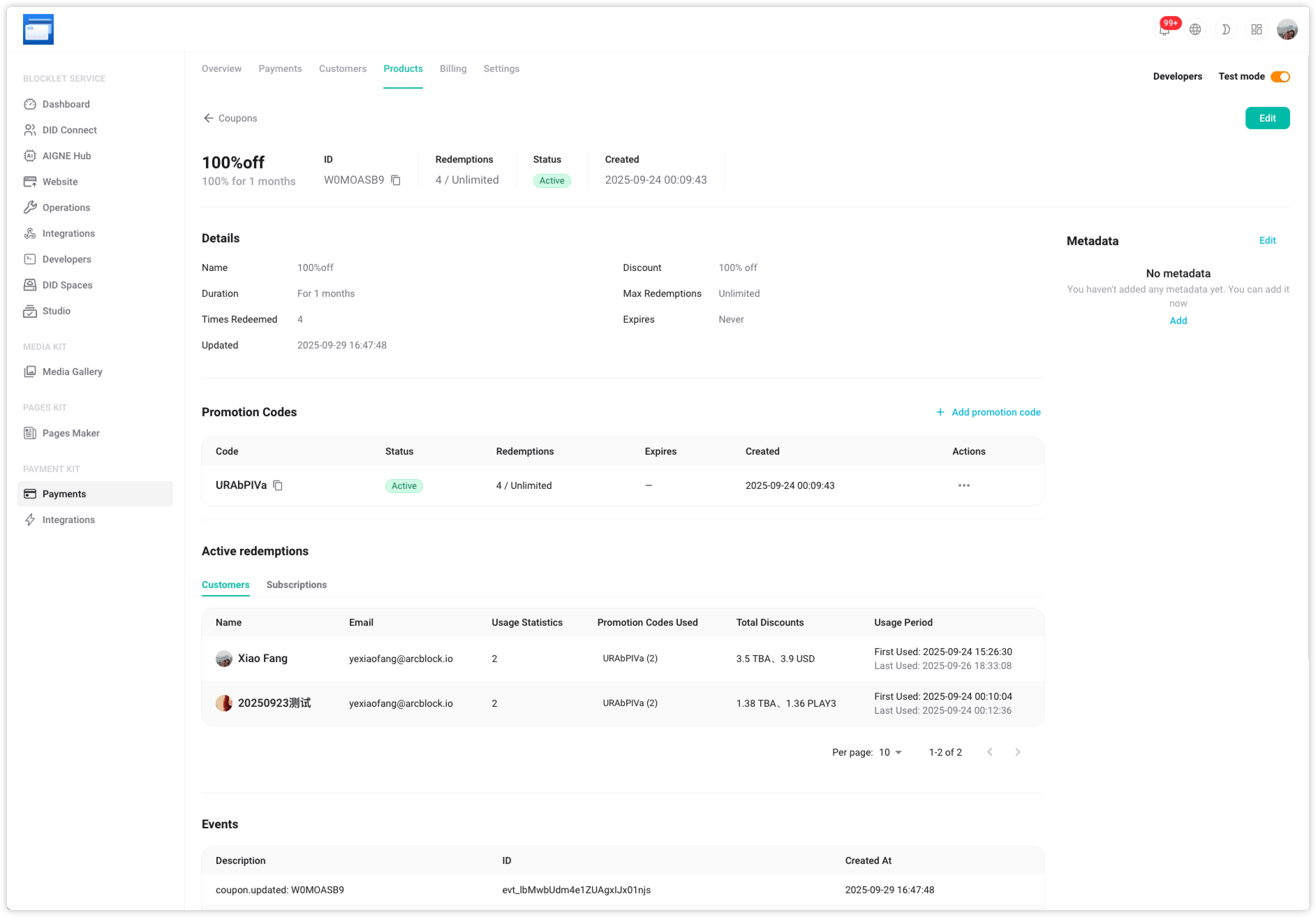The height and width of the screenshot is (917, 1316).
Task: Turn off Test mode switch
Action: (x=1280, y=77)
